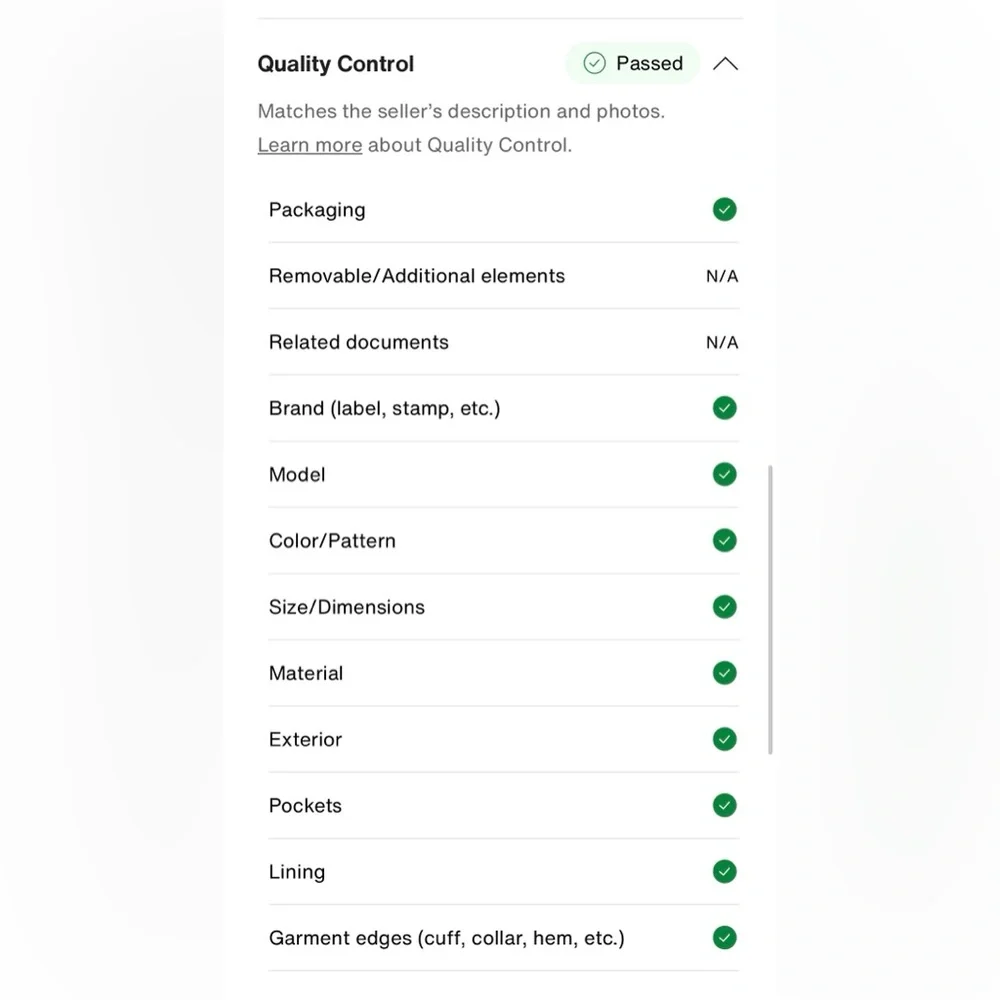The width and height of the screenshot is (1000, 1000).
Task: Click the Lining checkmark indicator
Action: coord(725,872)
